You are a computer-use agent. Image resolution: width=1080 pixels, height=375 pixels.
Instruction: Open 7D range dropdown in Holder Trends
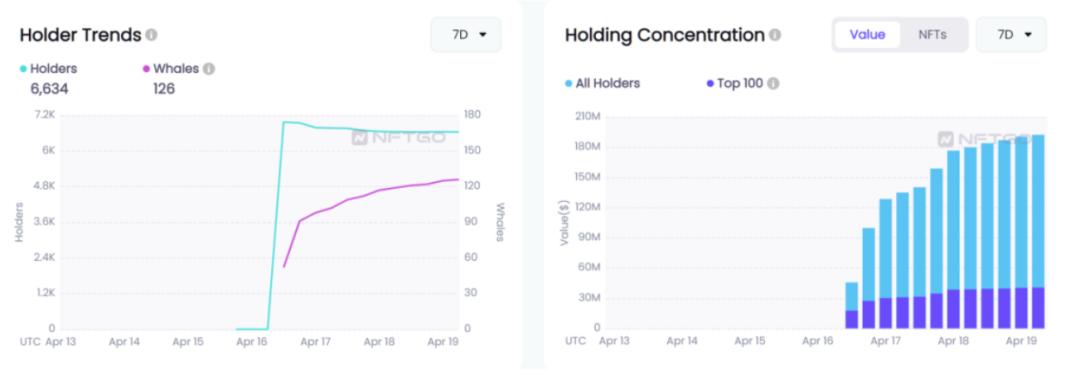tap(466, 34)
